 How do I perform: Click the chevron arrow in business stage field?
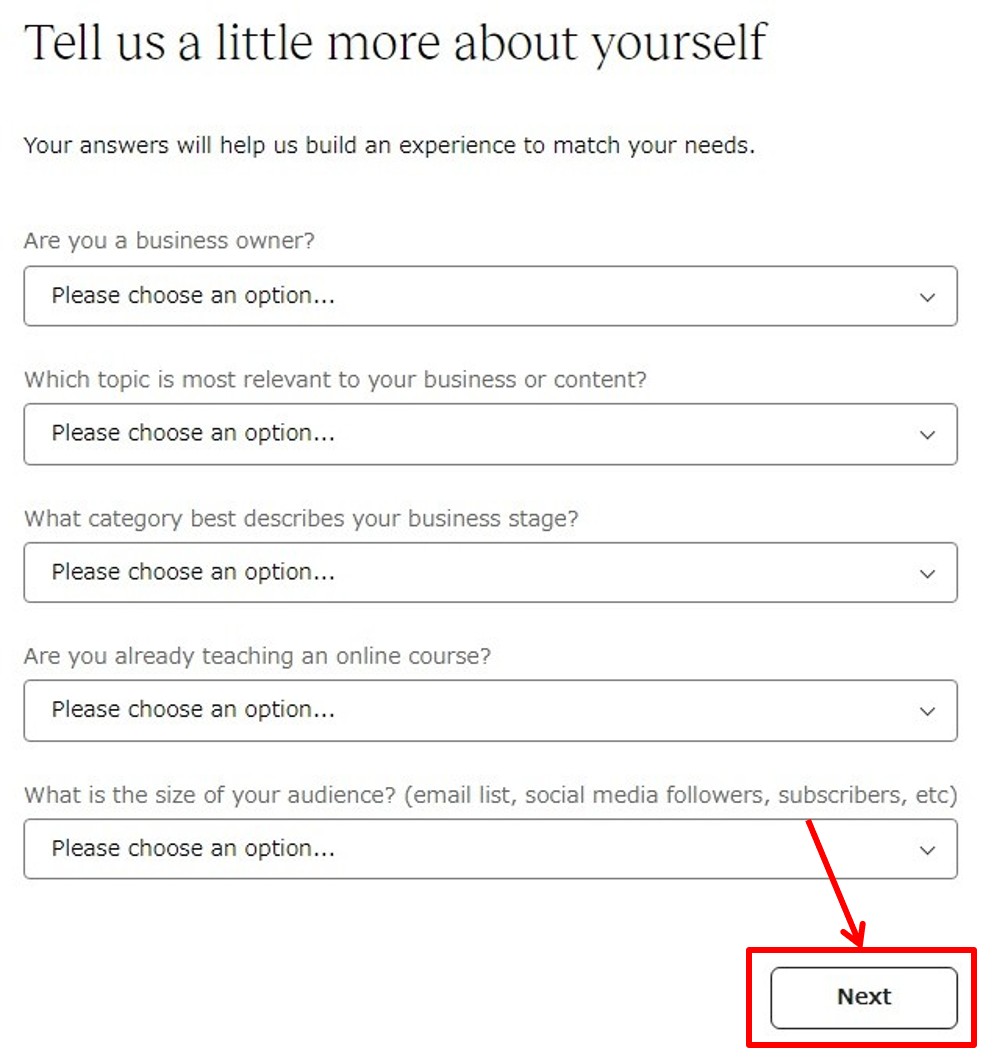(928, 573)
